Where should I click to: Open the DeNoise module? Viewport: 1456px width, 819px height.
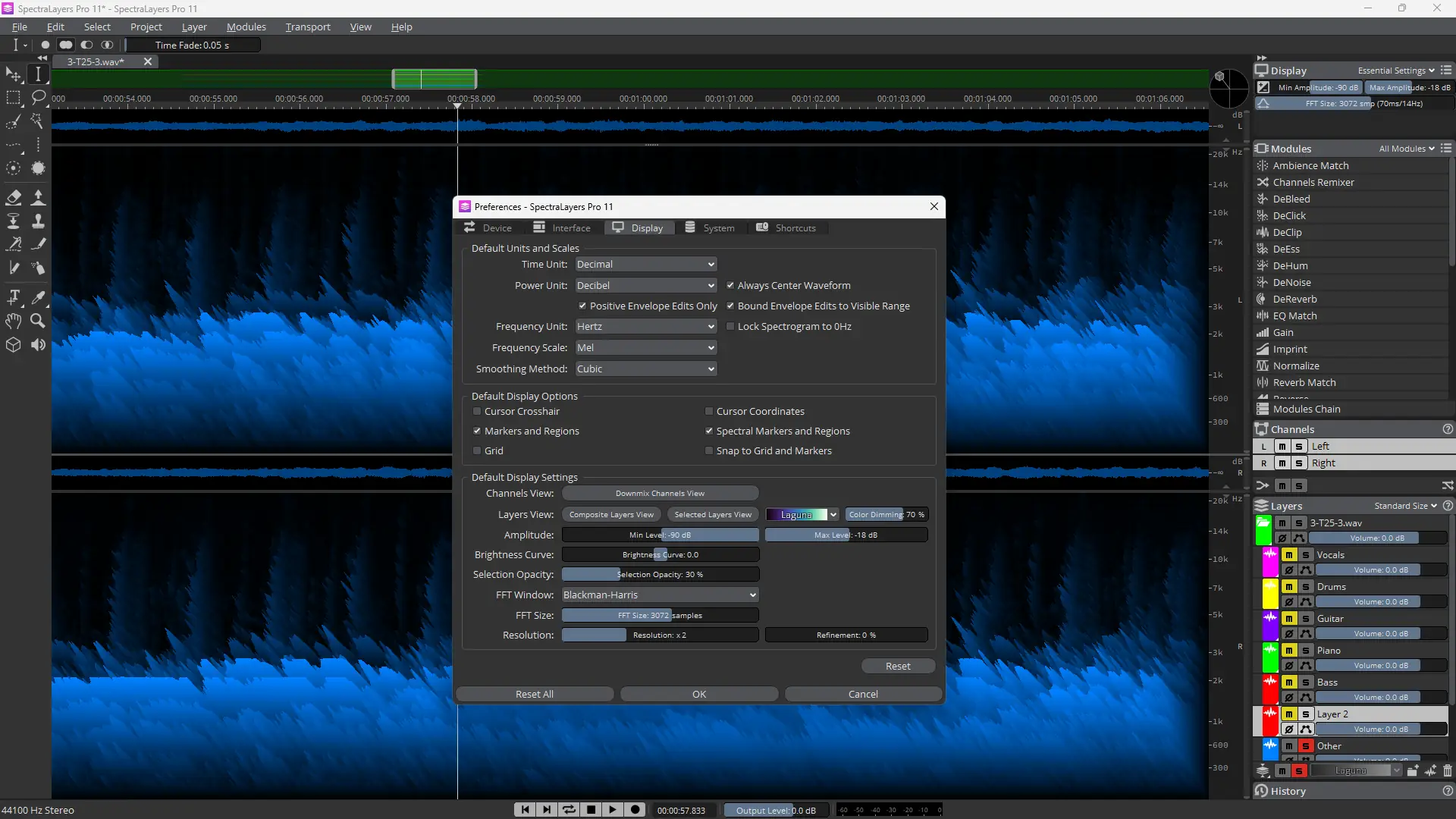[x=1291, y=282]
